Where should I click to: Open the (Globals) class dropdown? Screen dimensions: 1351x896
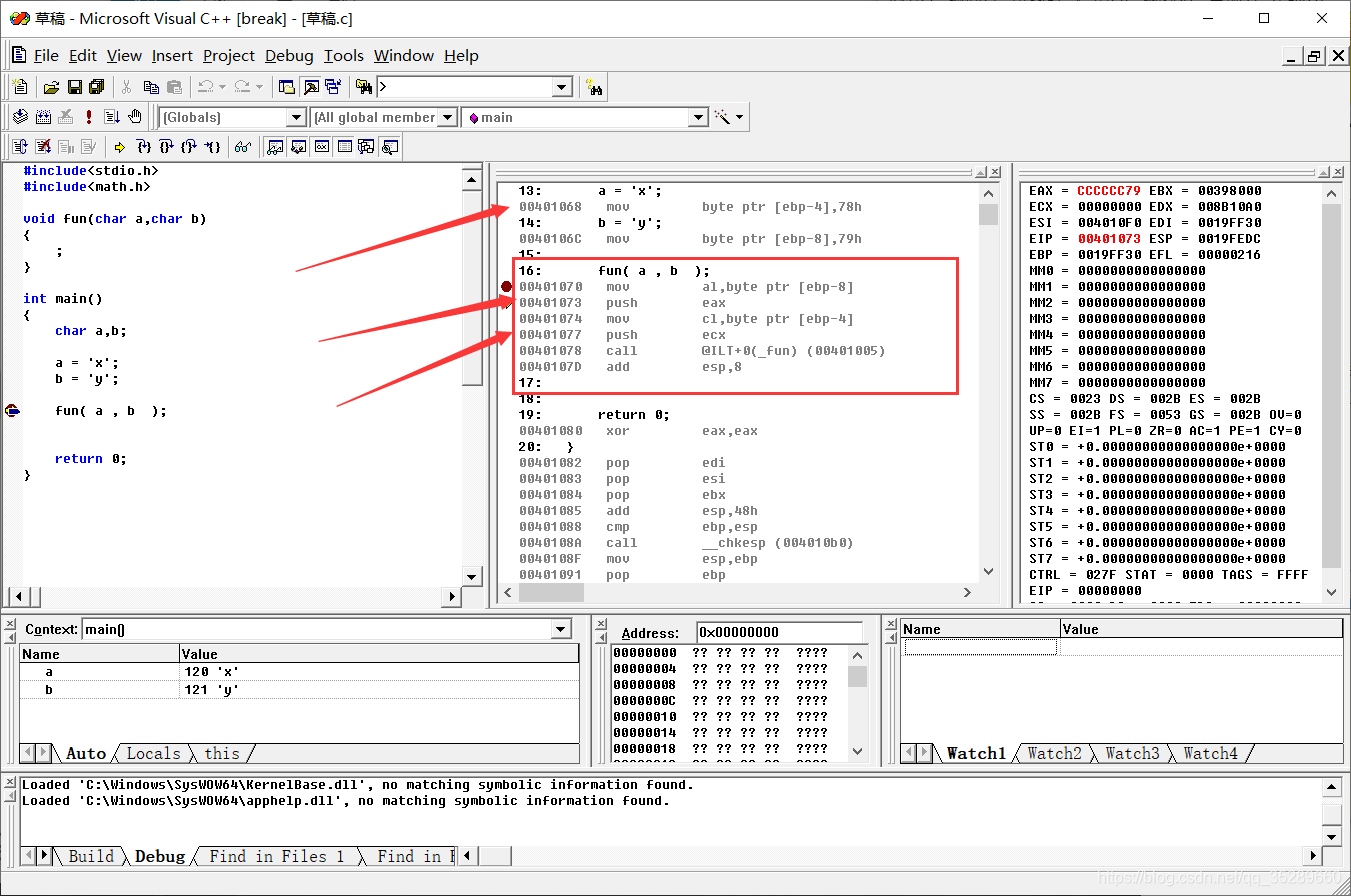click(x=296, y=118)
